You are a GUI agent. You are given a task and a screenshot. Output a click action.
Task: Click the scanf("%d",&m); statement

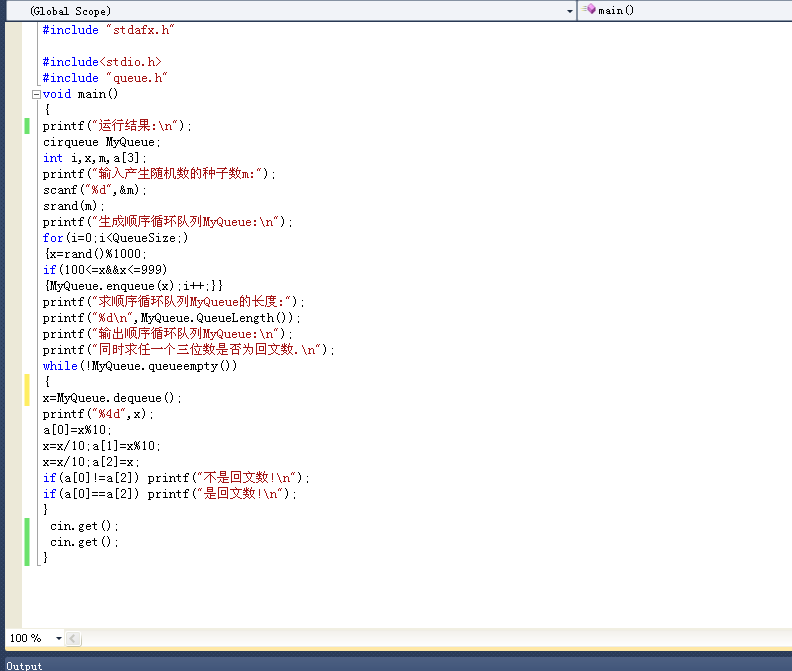[x=94, y=190]
